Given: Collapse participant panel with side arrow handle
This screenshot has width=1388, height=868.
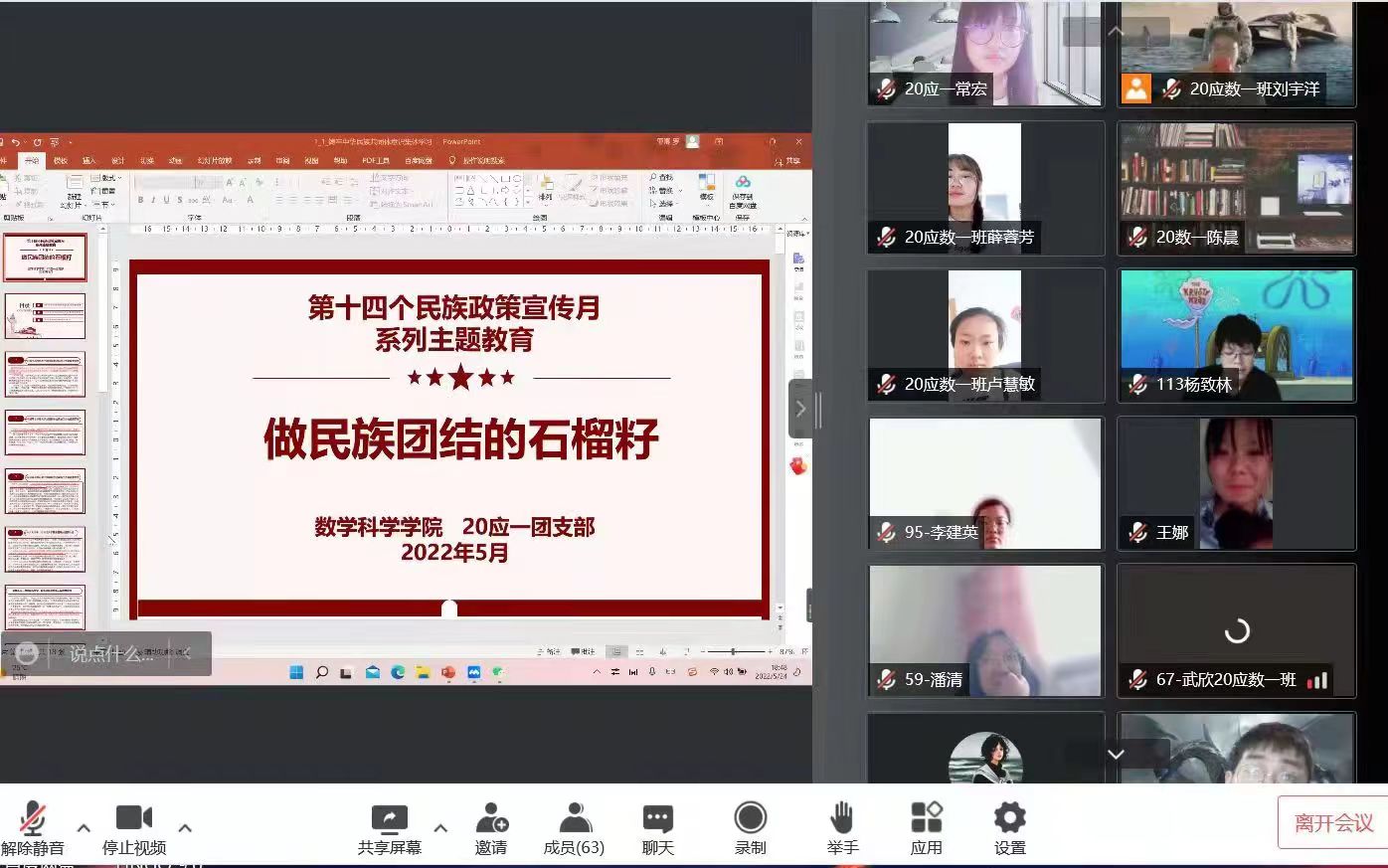Looking at the screenshot, I should pos(800,409).
